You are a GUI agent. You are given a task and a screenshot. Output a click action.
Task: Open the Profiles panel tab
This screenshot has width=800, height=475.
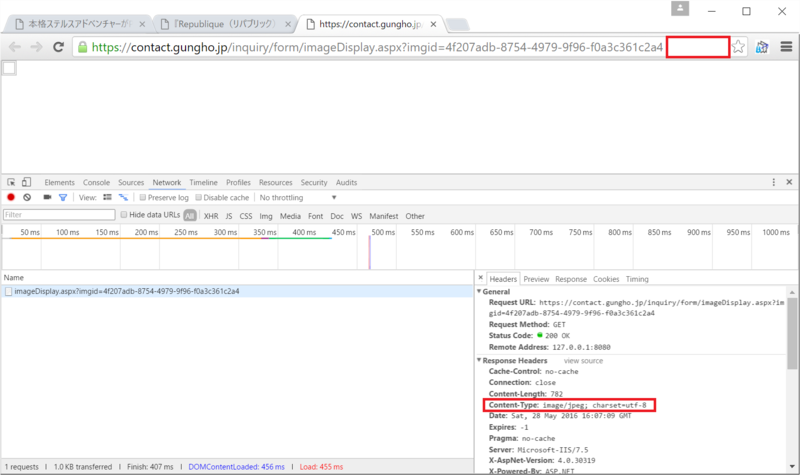point(238,183)
